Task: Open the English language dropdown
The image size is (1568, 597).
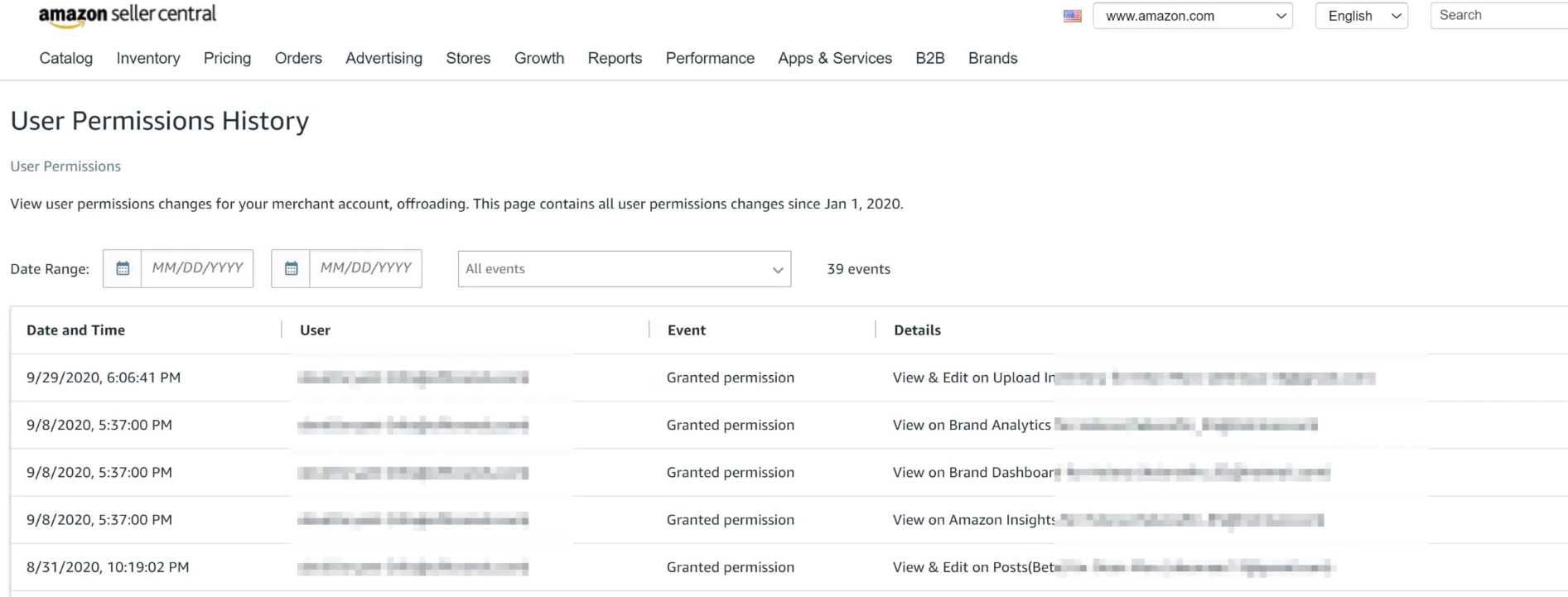Action: pos(1361,16)
